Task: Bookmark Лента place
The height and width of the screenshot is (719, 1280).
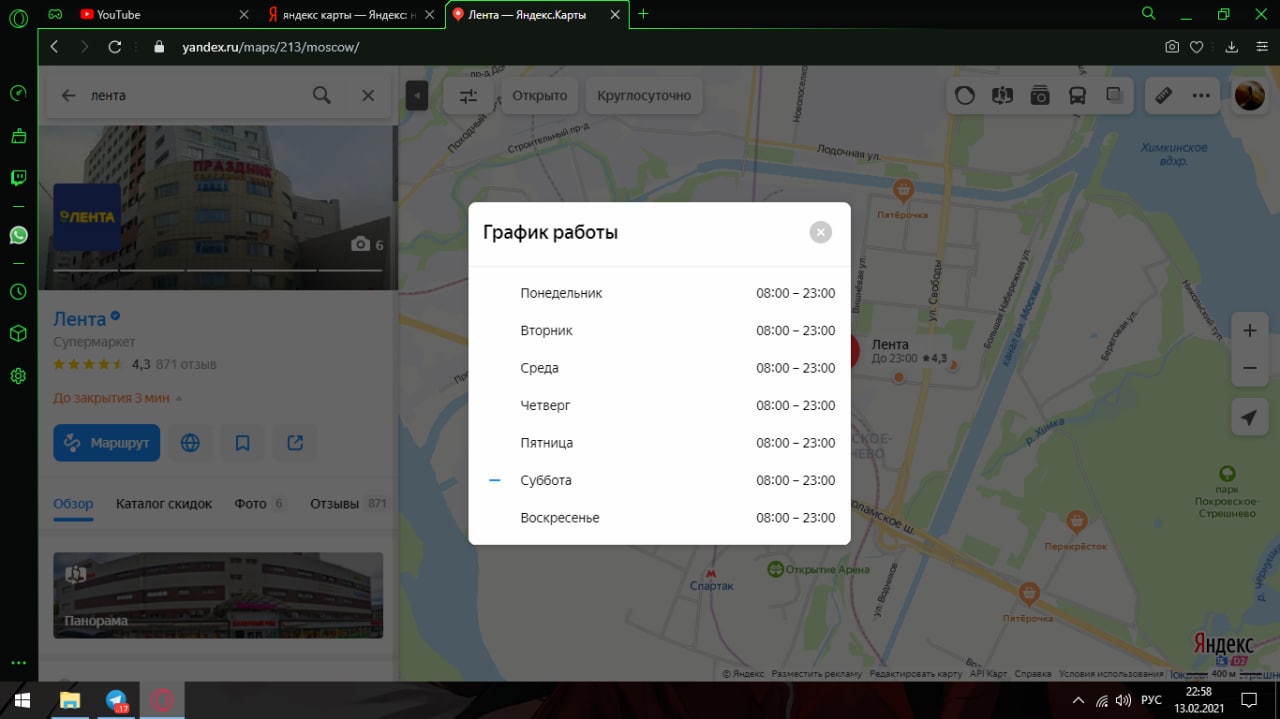Action: [x=242, y=442]
